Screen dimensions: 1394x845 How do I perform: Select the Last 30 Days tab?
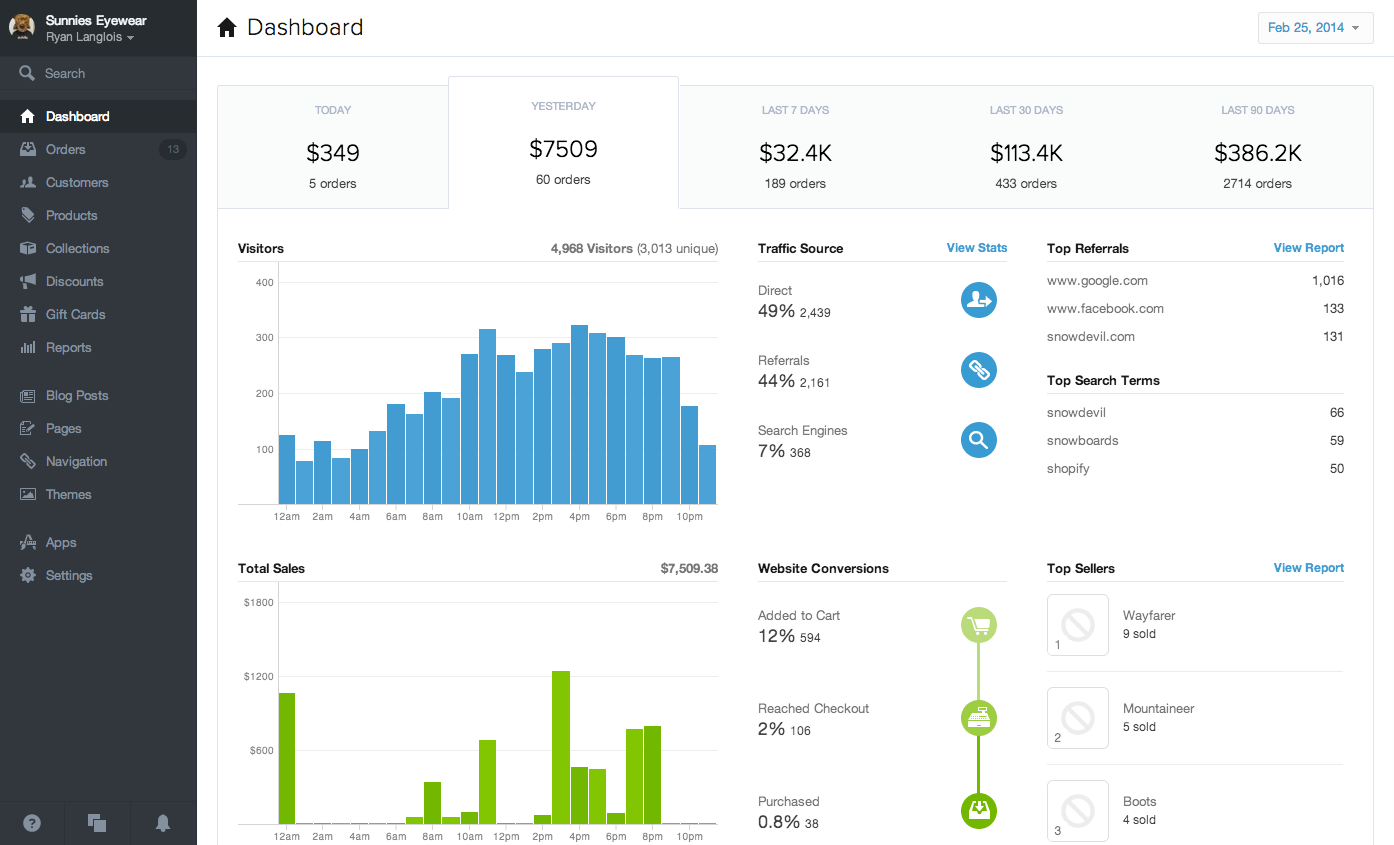click(x=1026, y=147)
